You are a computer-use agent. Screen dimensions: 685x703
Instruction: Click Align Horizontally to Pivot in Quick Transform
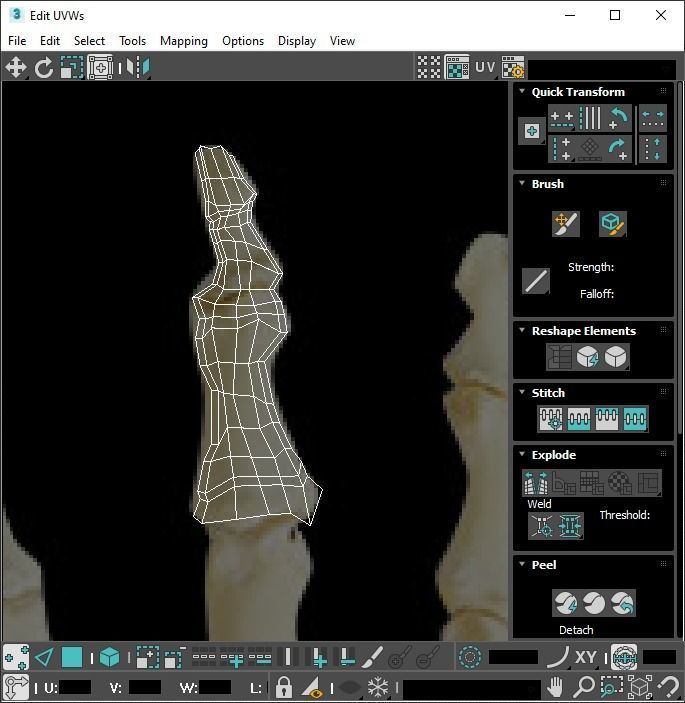[562, 118]
